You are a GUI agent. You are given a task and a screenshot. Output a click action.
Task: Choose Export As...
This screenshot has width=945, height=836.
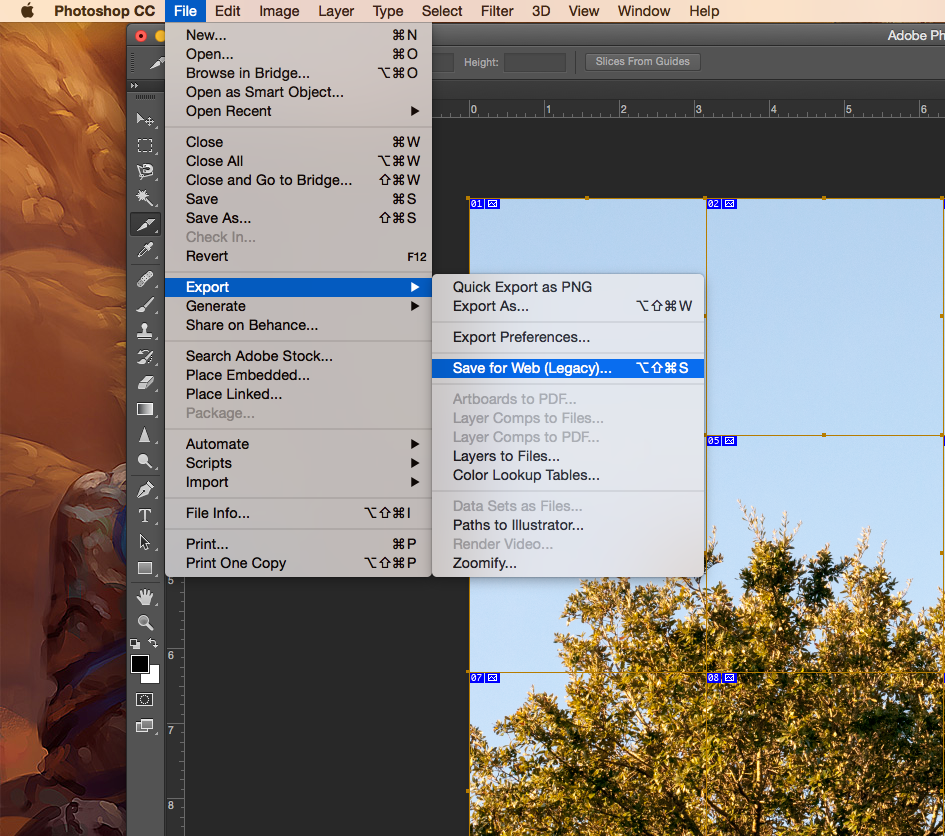click(x=568, y=306)
